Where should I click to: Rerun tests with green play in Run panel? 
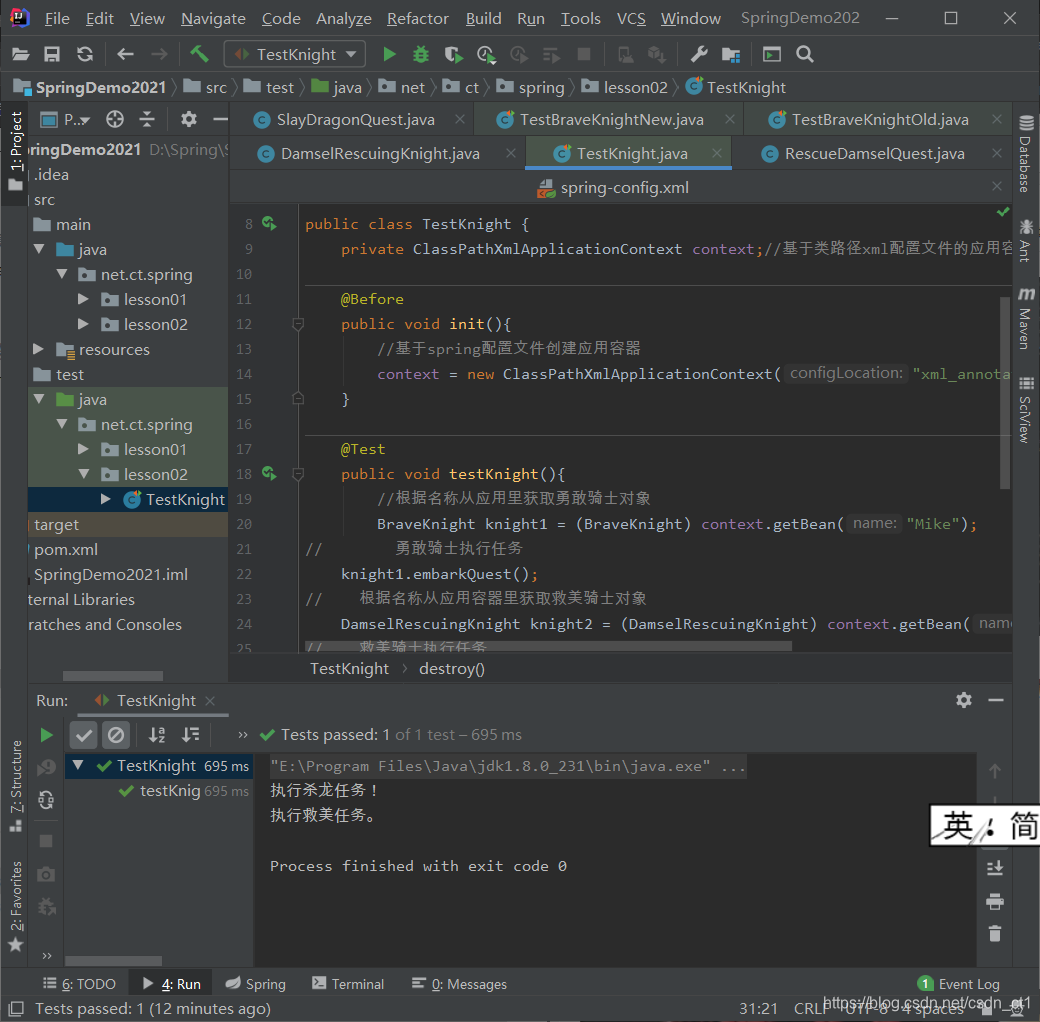pyautogui.click(x=46, y=735)
